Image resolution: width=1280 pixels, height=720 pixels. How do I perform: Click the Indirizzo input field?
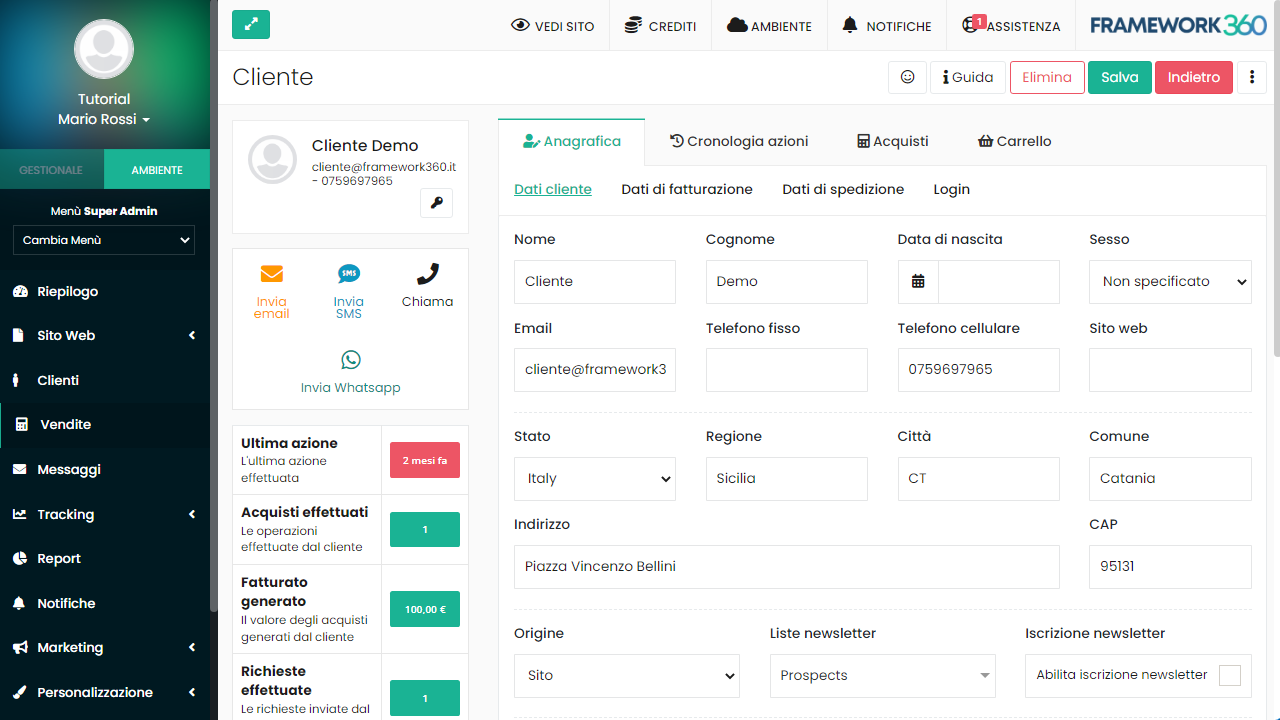point(786,567)
